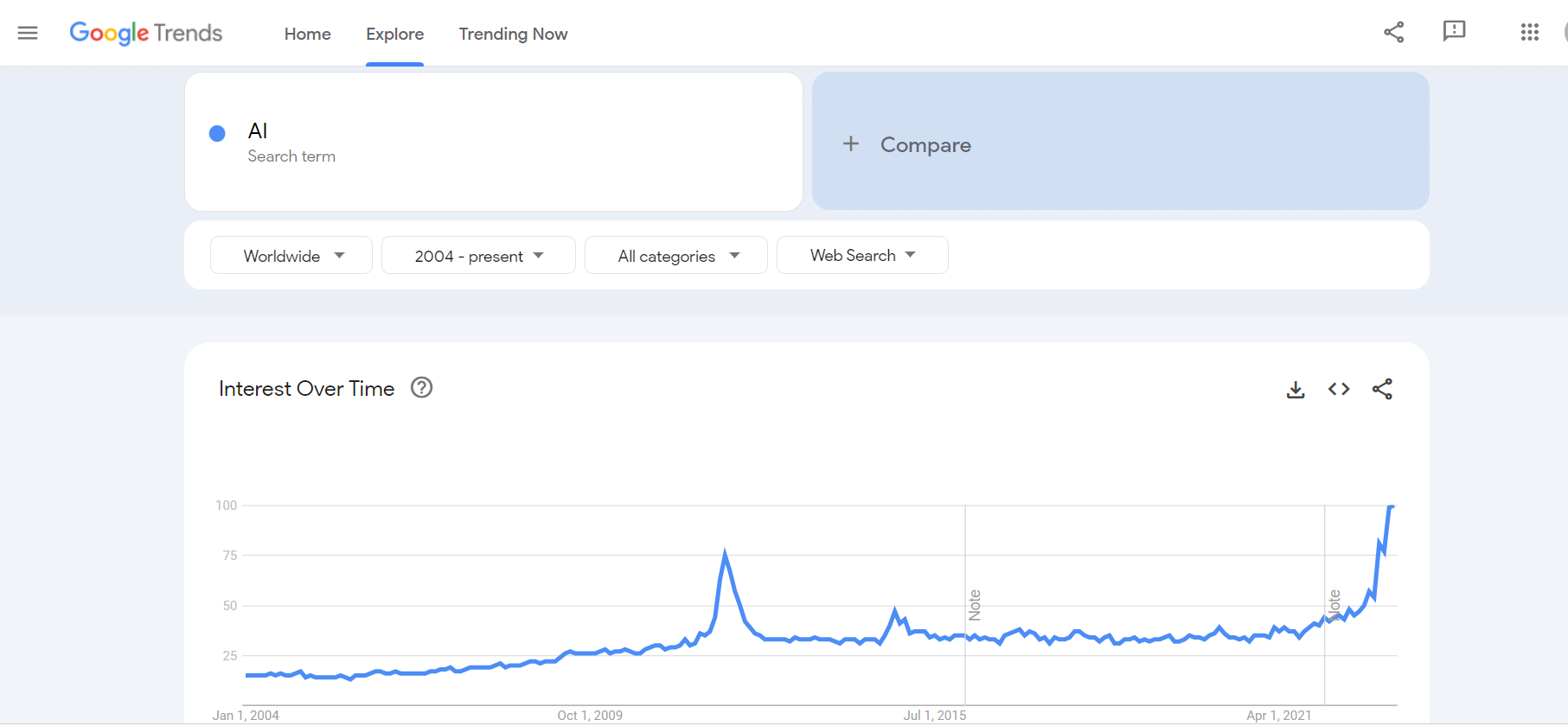Open the hamburger main menu
The image size is (1568, 726).
pos(28,33)
